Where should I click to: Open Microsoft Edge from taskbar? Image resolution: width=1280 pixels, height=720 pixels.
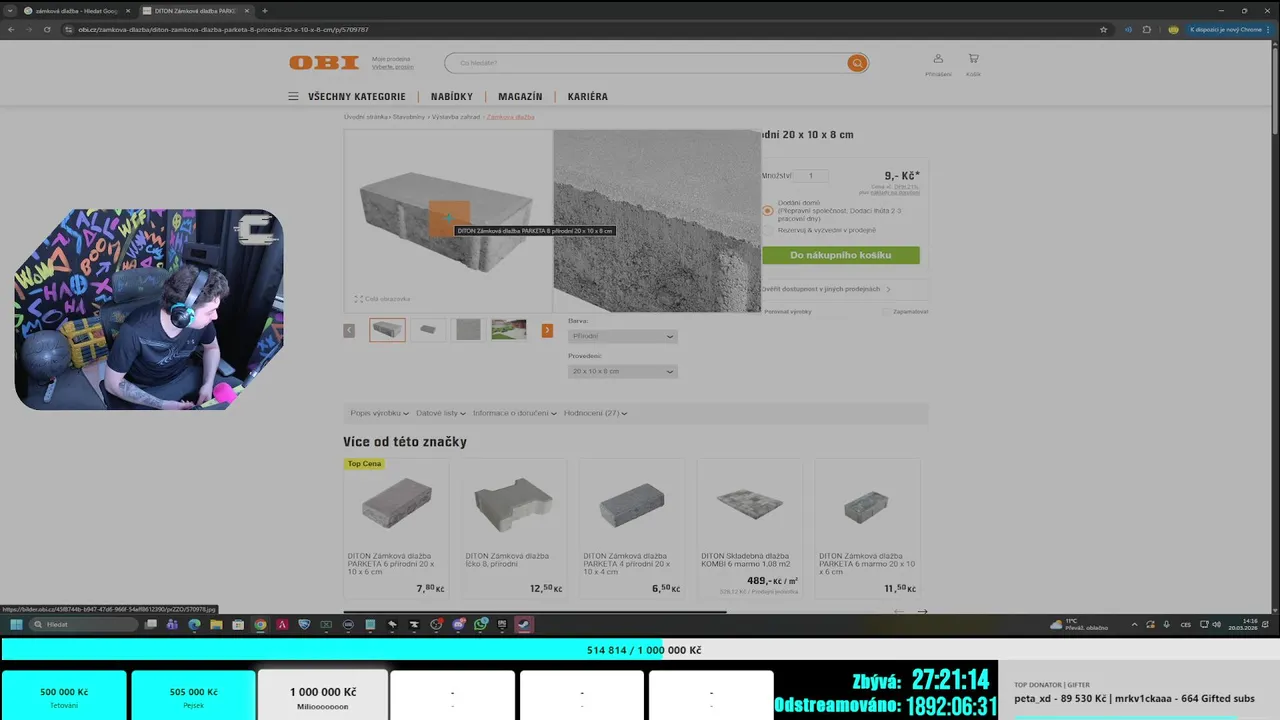tap(194, 624)
